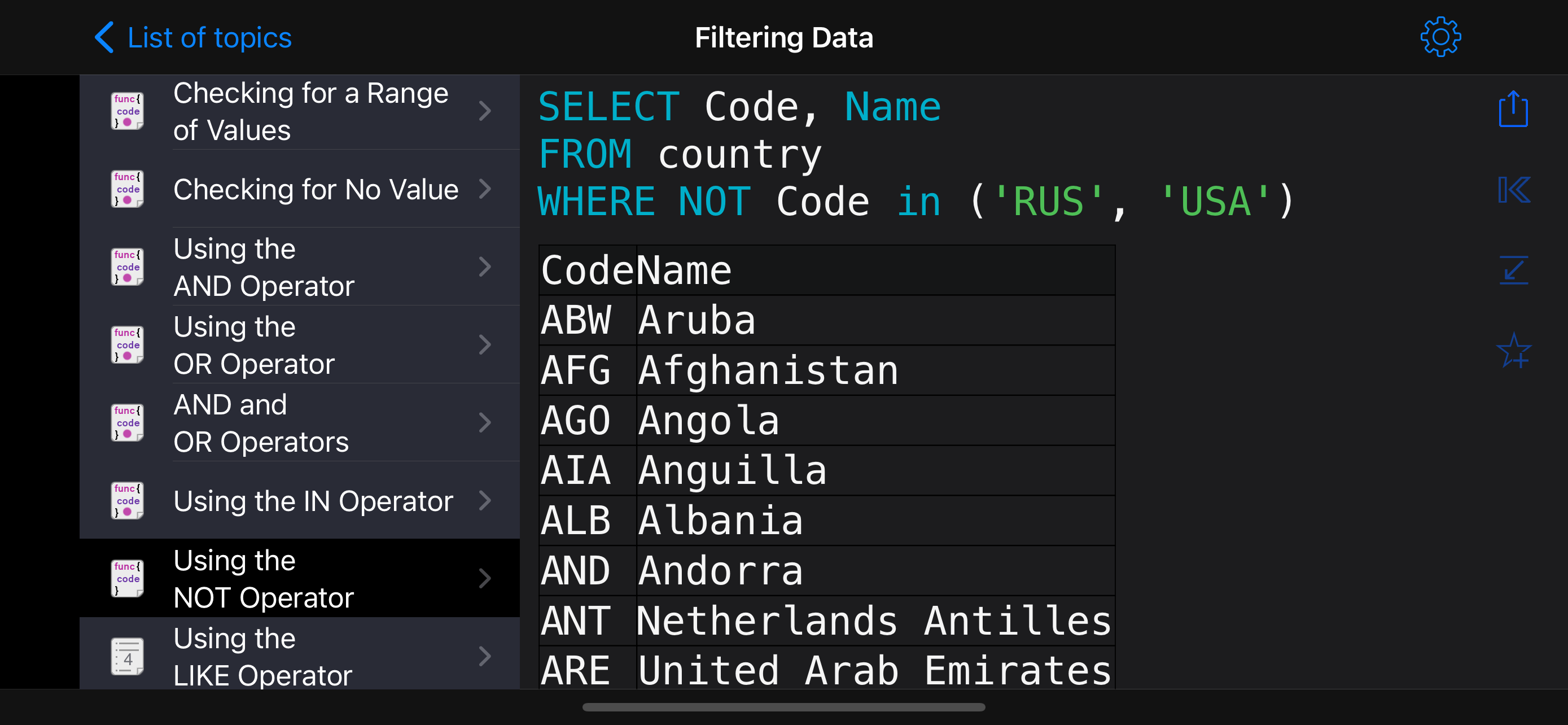This screenshot has width=1568, height=725.
Task: Click the code icon for Checking for a Range of Values
Action: [127, 111]
